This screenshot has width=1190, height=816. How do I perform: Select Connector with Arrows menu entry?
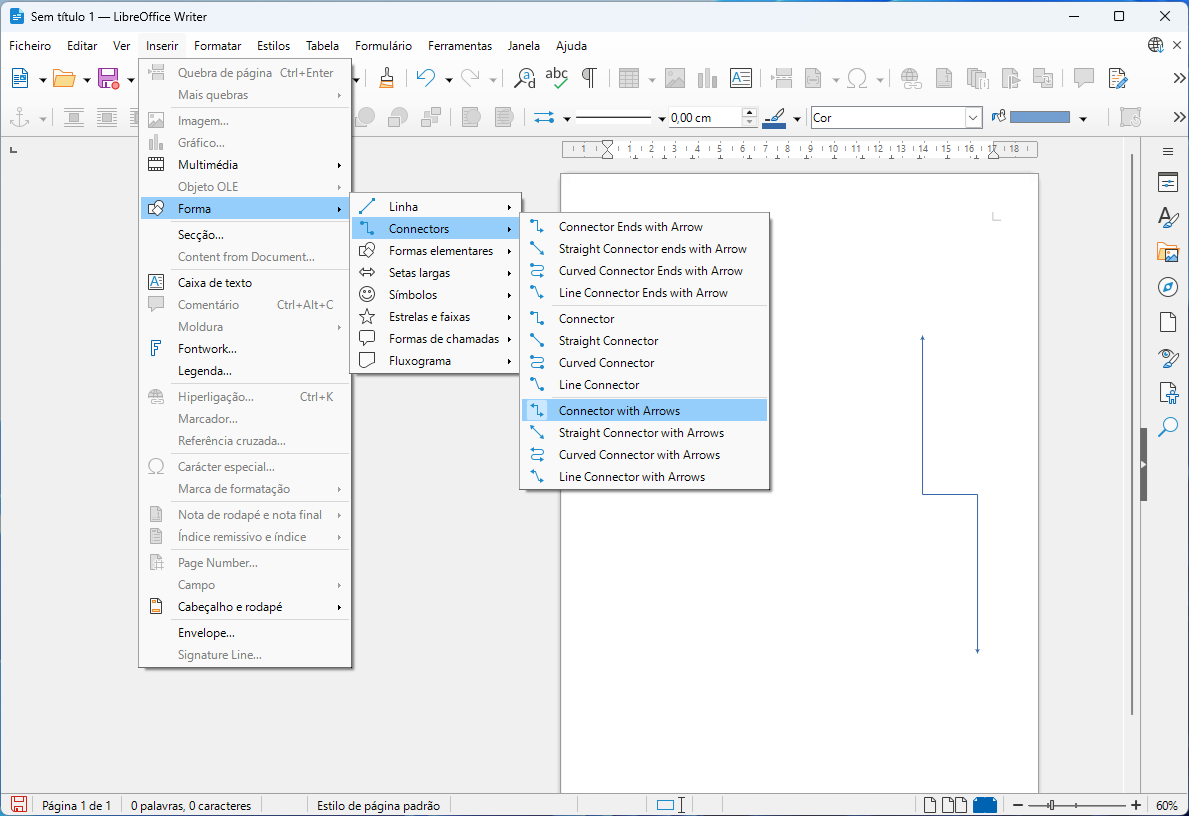644,411
